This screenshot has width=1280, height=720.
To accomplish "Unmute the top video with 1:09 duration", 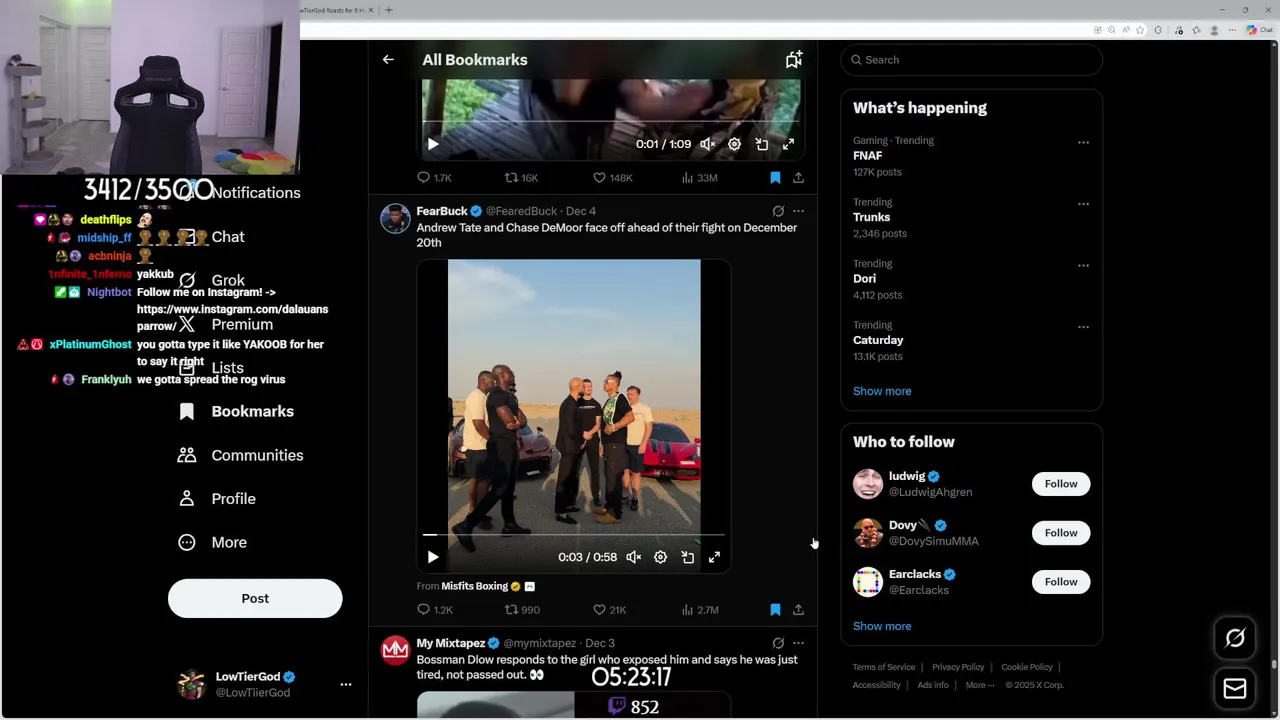I will [707, 144].
